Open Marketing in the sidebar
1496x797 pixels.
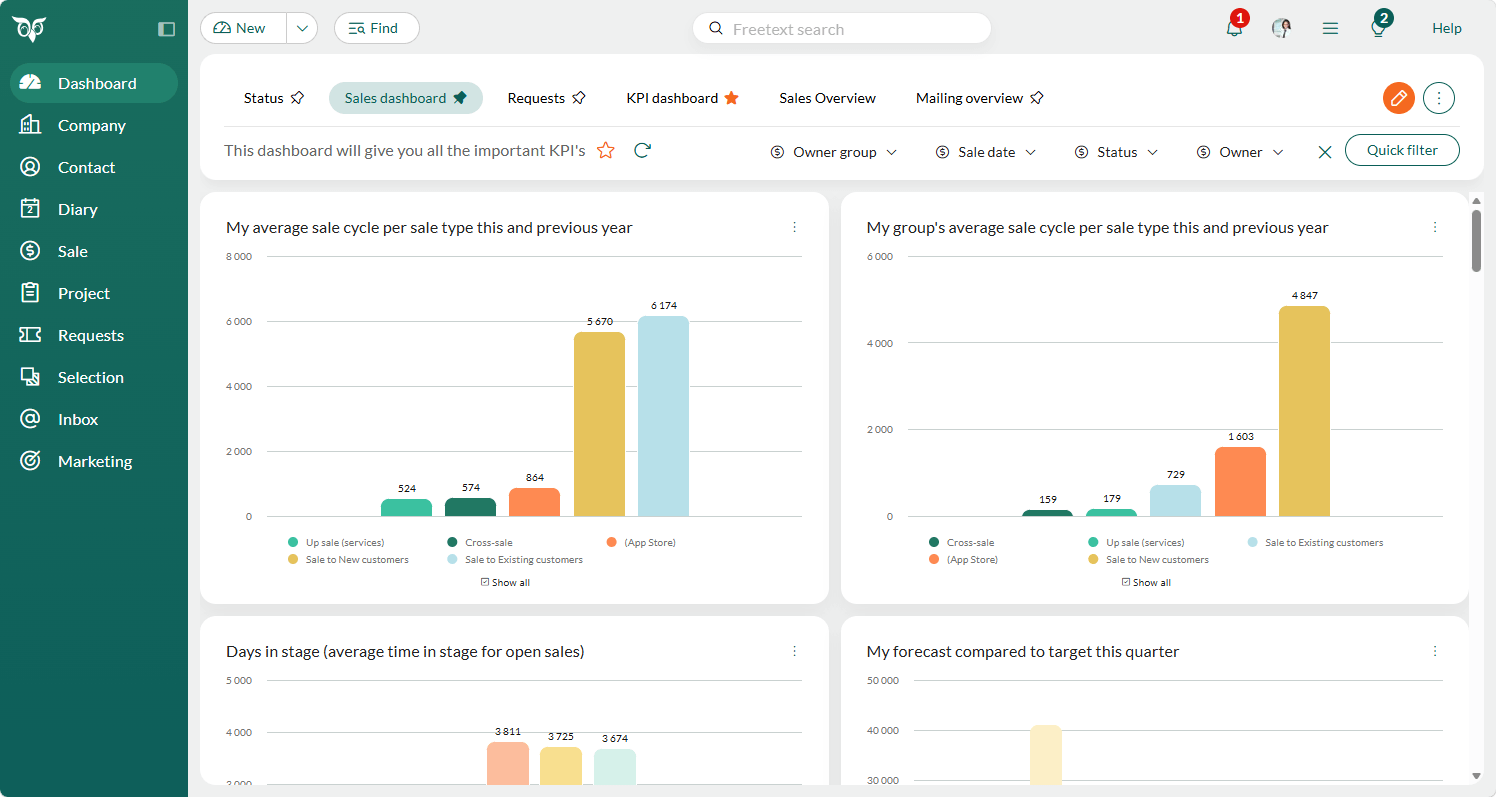94,461
